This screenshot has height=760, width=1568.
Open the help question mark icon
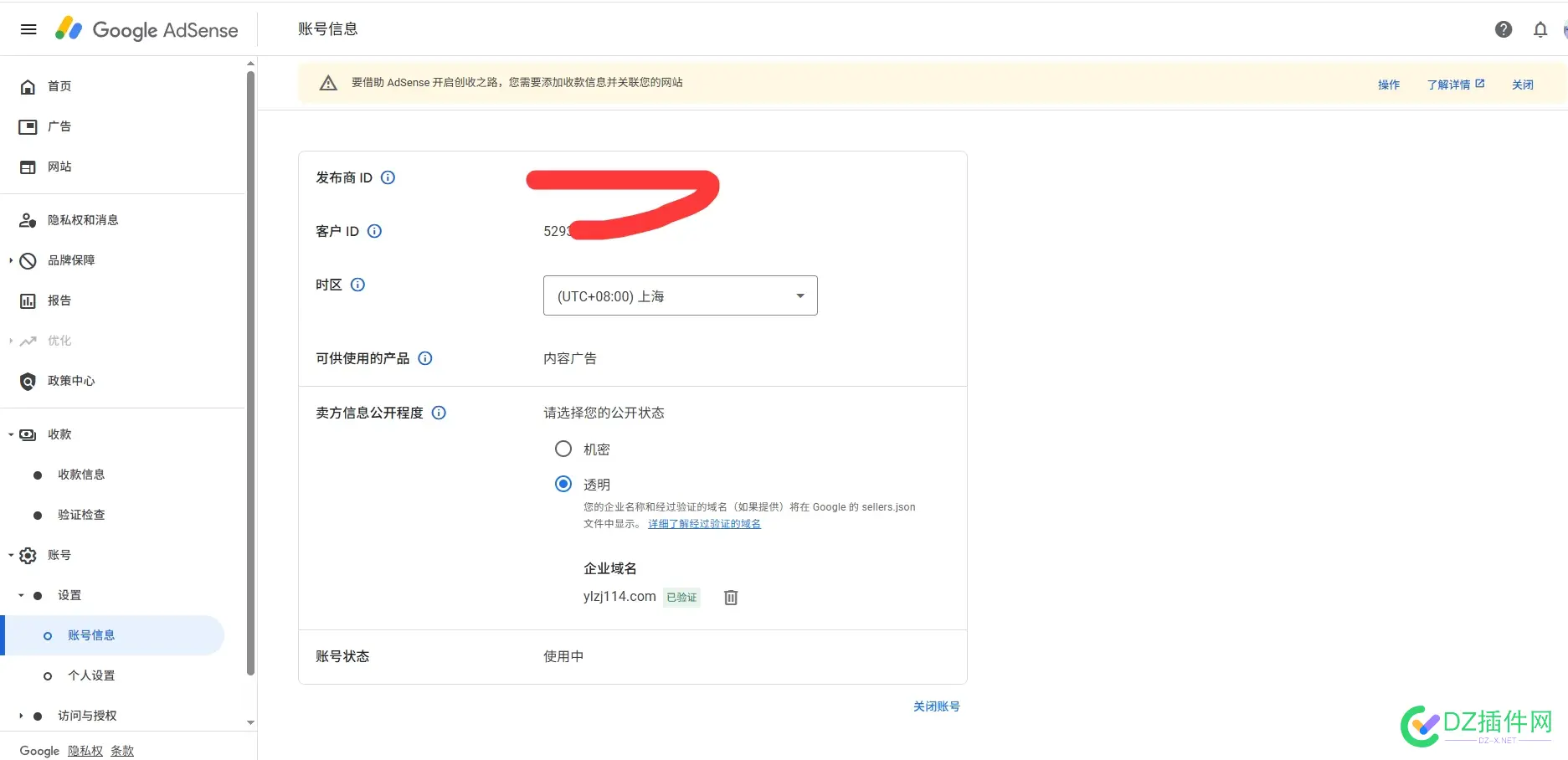[1504, 29]
